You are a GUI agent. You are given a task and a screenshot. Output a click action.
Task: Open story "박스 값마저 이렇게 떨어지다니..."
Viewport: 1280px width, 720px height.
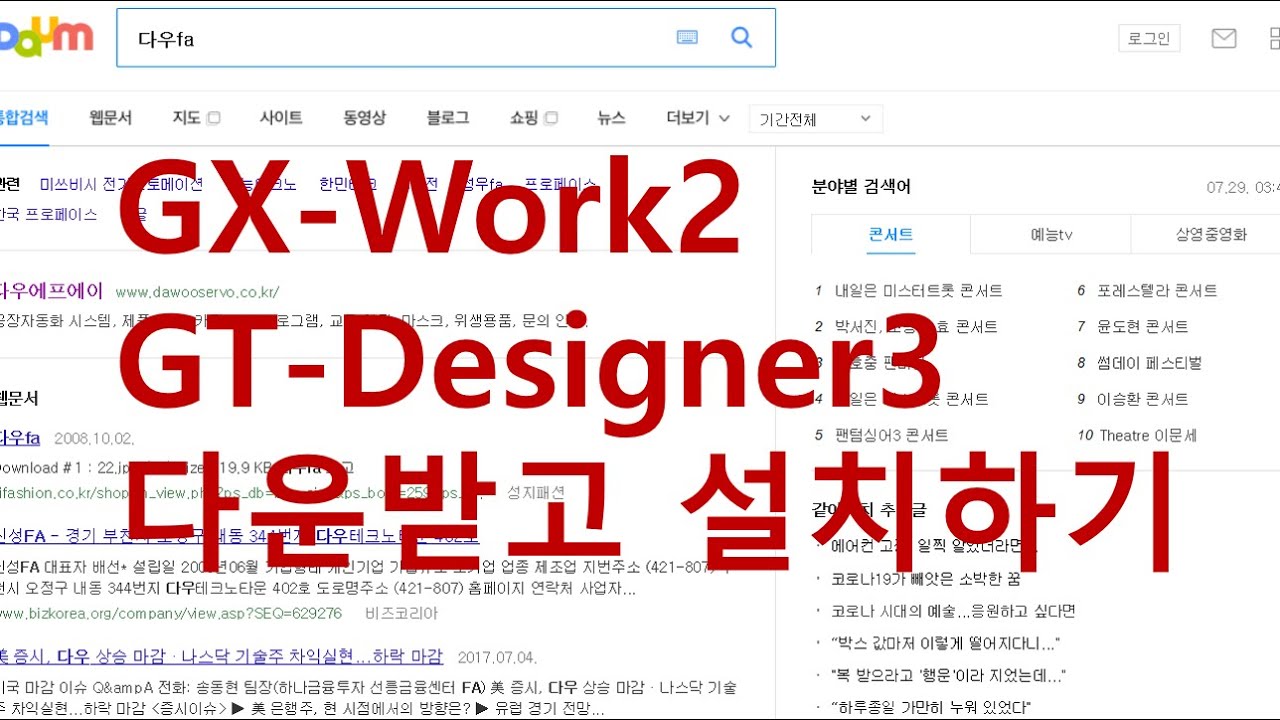click(x=945, y=643)
